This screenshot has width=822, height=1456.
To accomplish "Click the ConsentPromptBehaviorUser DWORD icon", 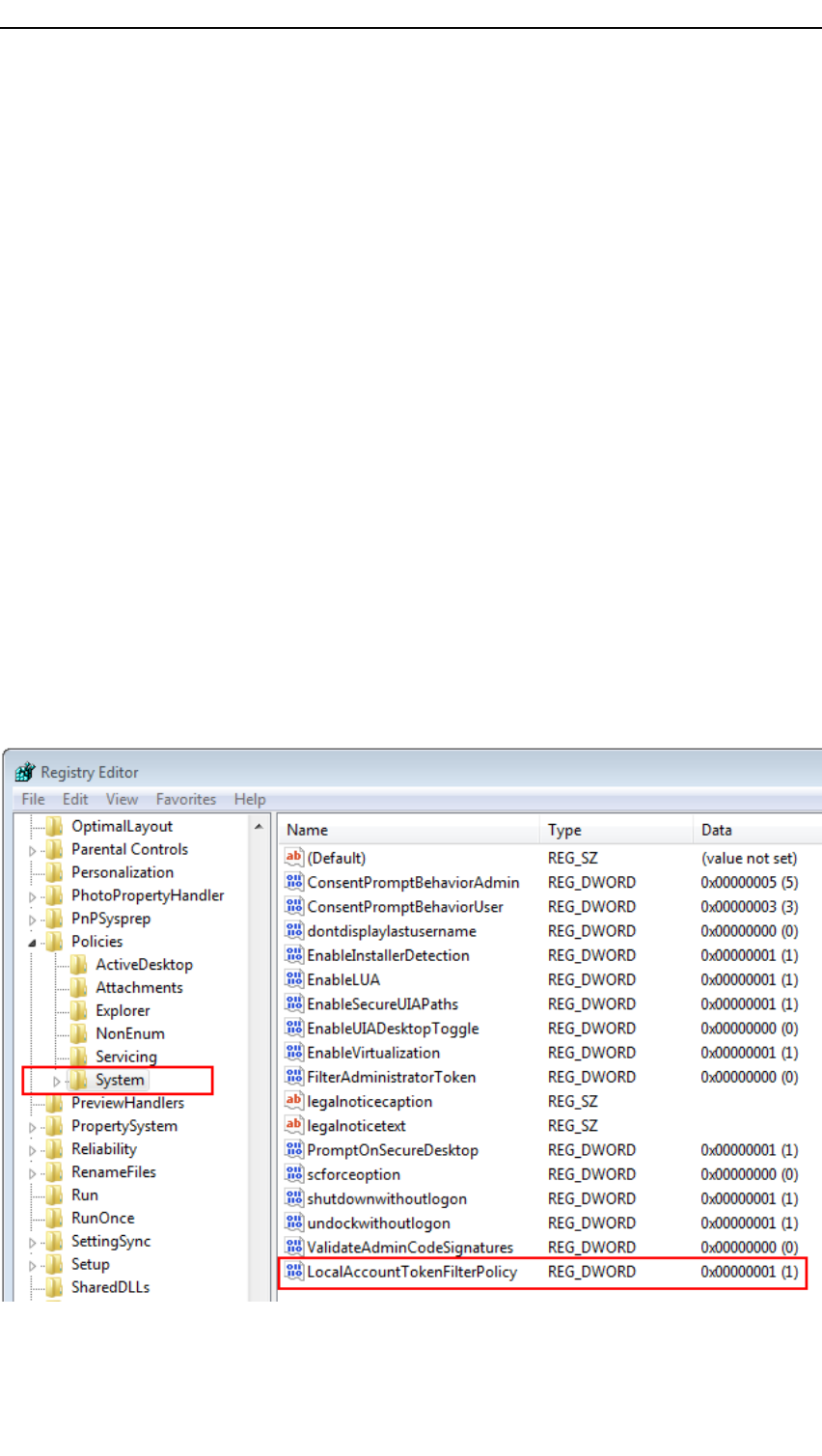I will pos(294,906).
